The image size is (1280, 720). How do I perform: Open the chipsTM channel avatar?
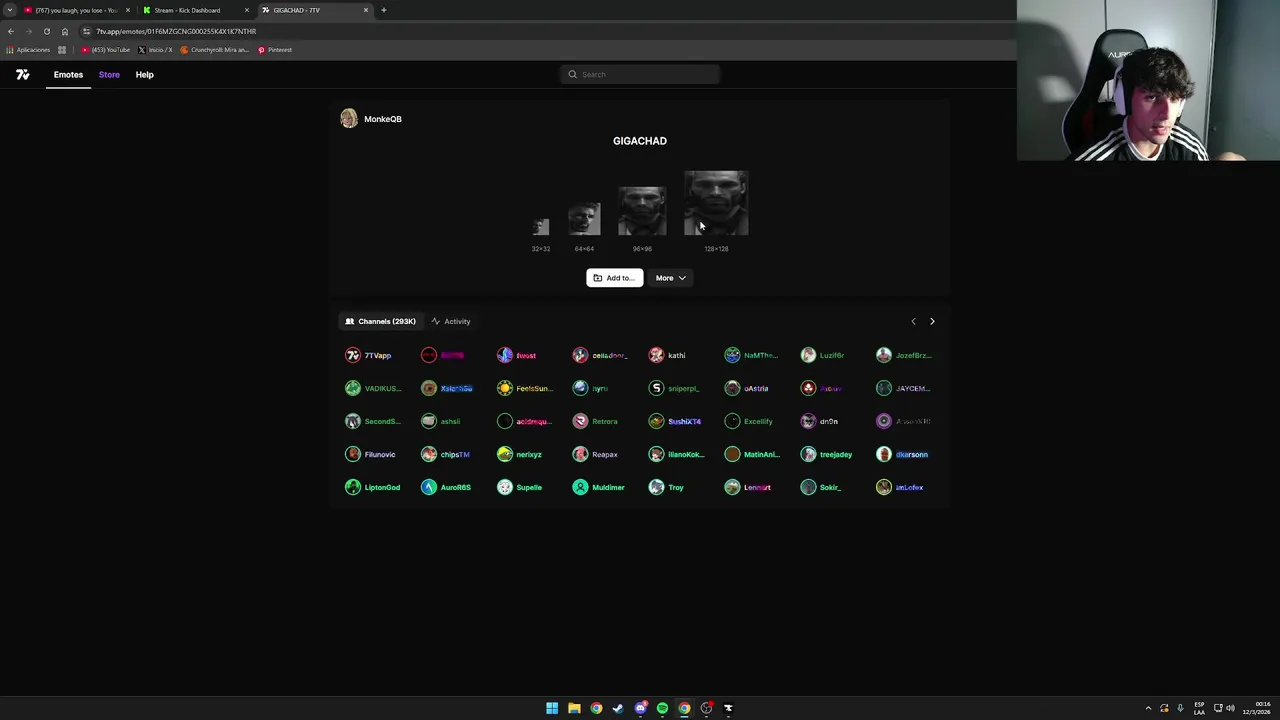(x=428, y=454)
